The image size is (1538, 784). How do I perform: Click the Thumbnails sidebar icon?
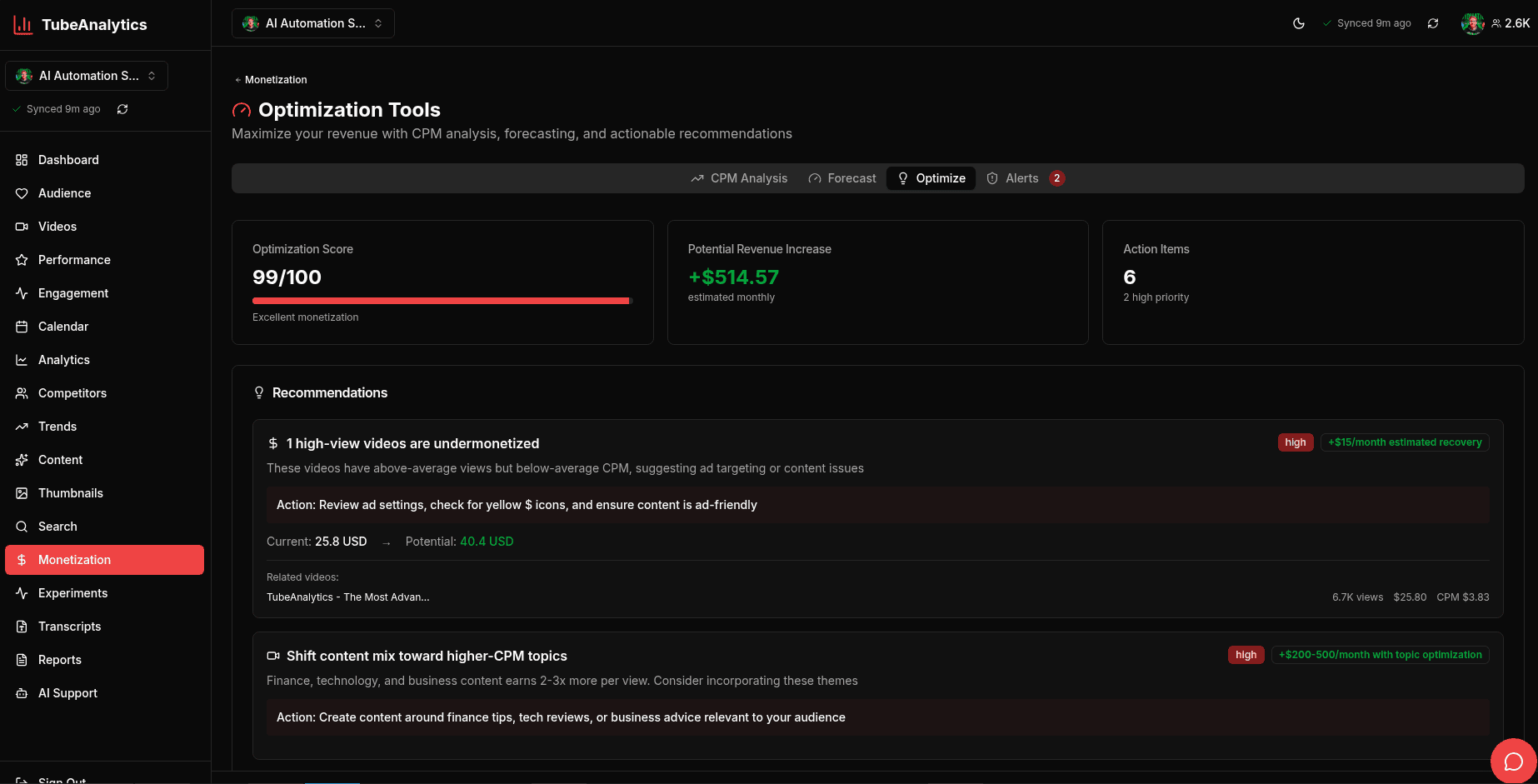click(x=22, y=492)
